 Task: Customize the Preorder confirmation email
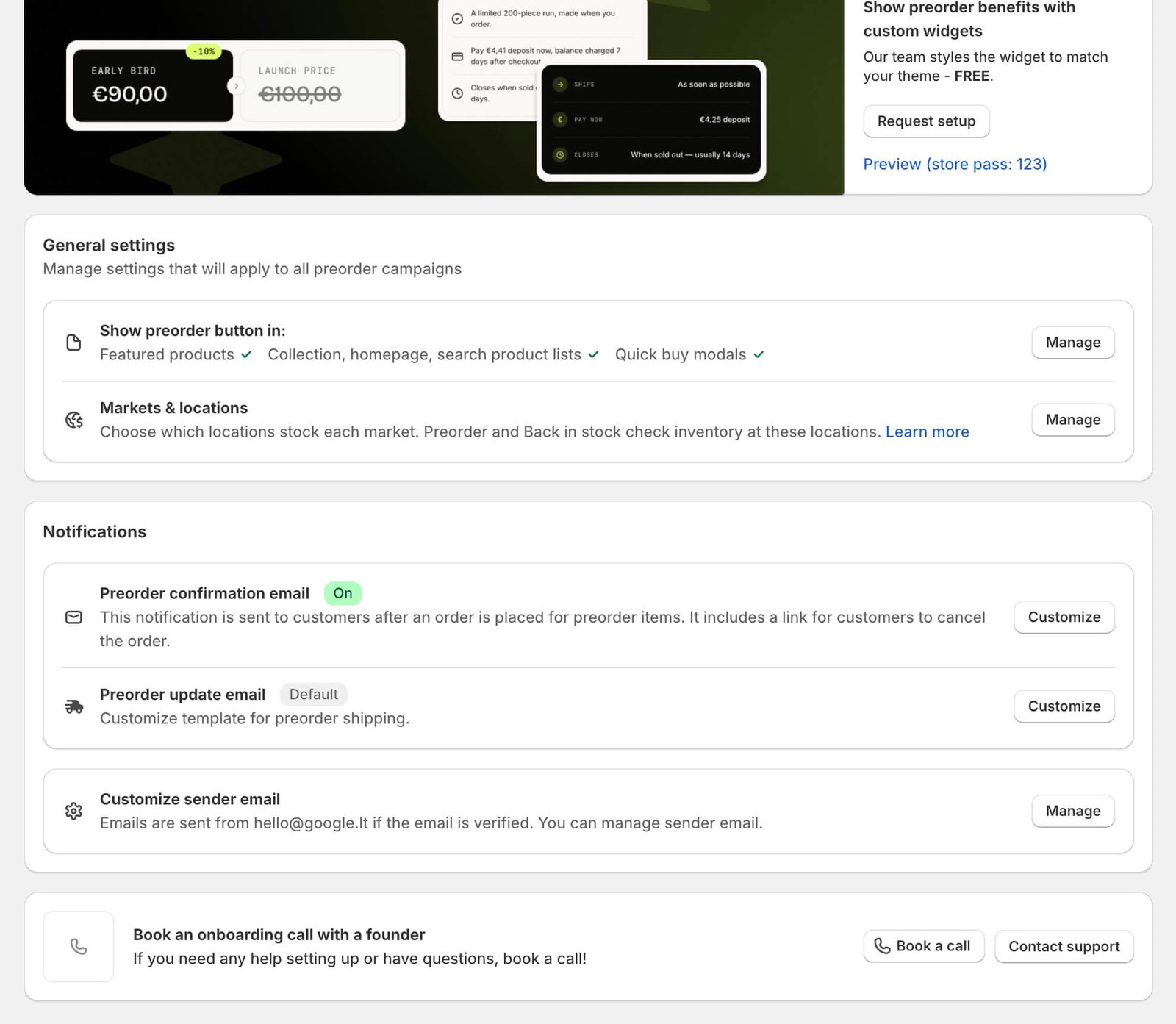click(x=1064, y=617)
